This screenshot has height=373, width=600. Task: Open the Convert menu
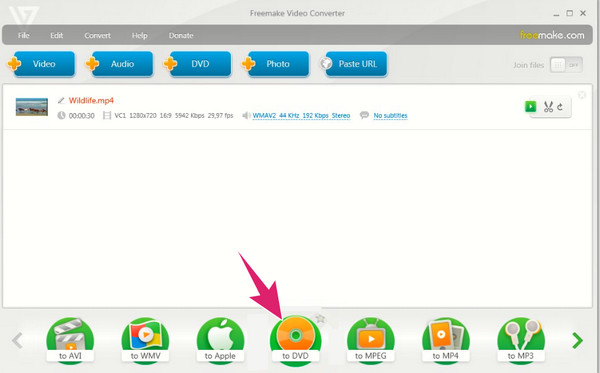coord(97,35)
